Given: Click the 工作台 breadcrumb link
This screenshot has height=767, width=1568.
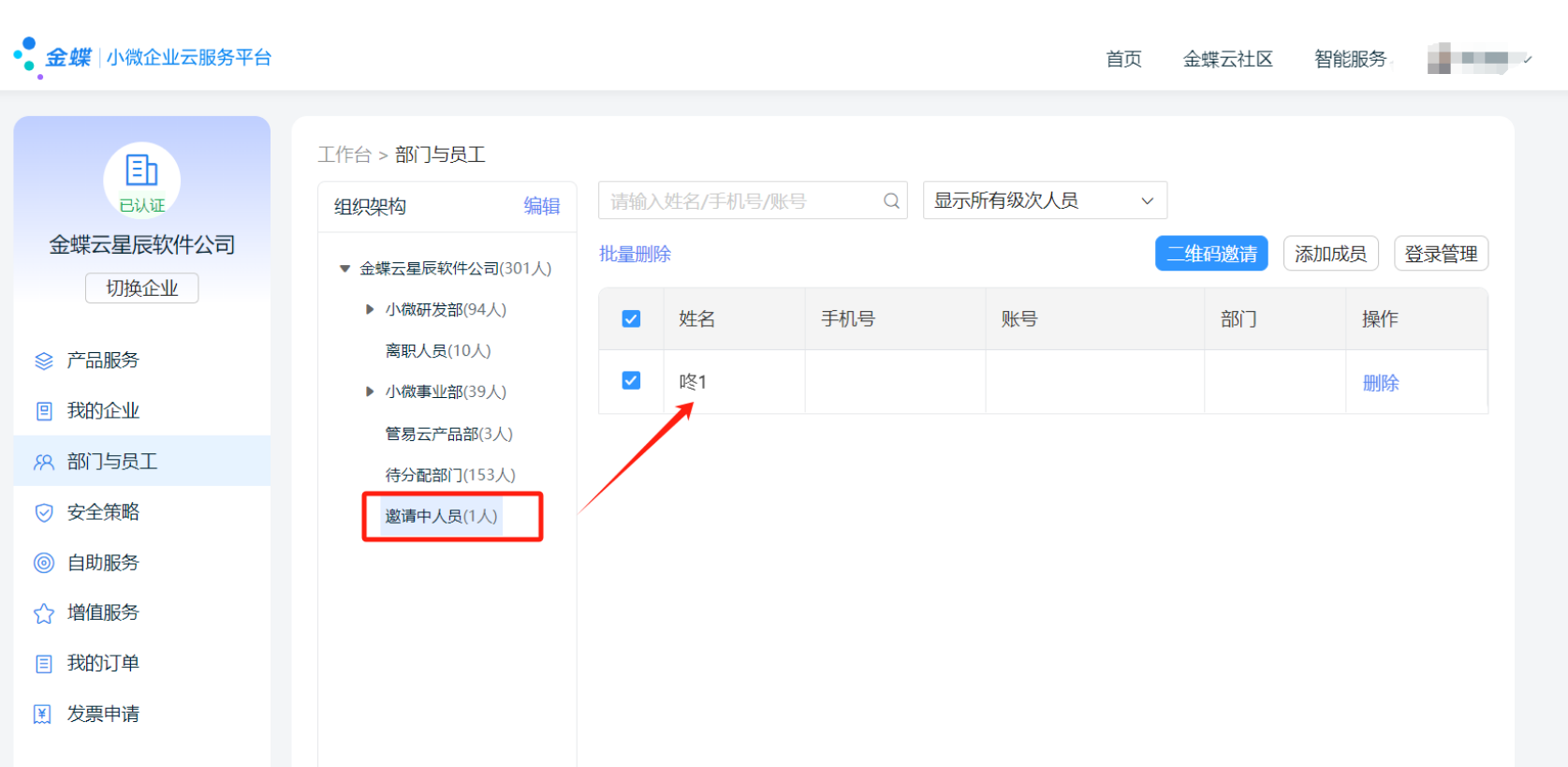Looking at the screenshot, I should click(344, 155).
